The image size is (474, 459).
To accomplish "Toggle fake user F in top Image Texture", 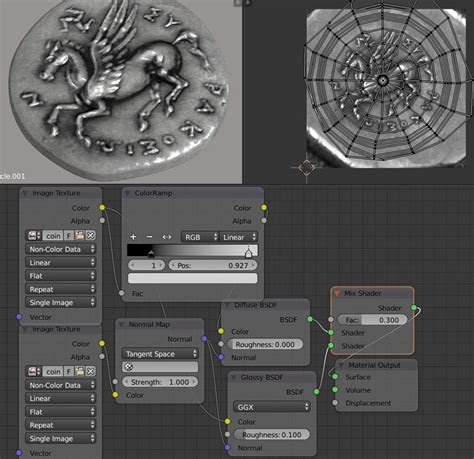I will click(x=69, y=236).
